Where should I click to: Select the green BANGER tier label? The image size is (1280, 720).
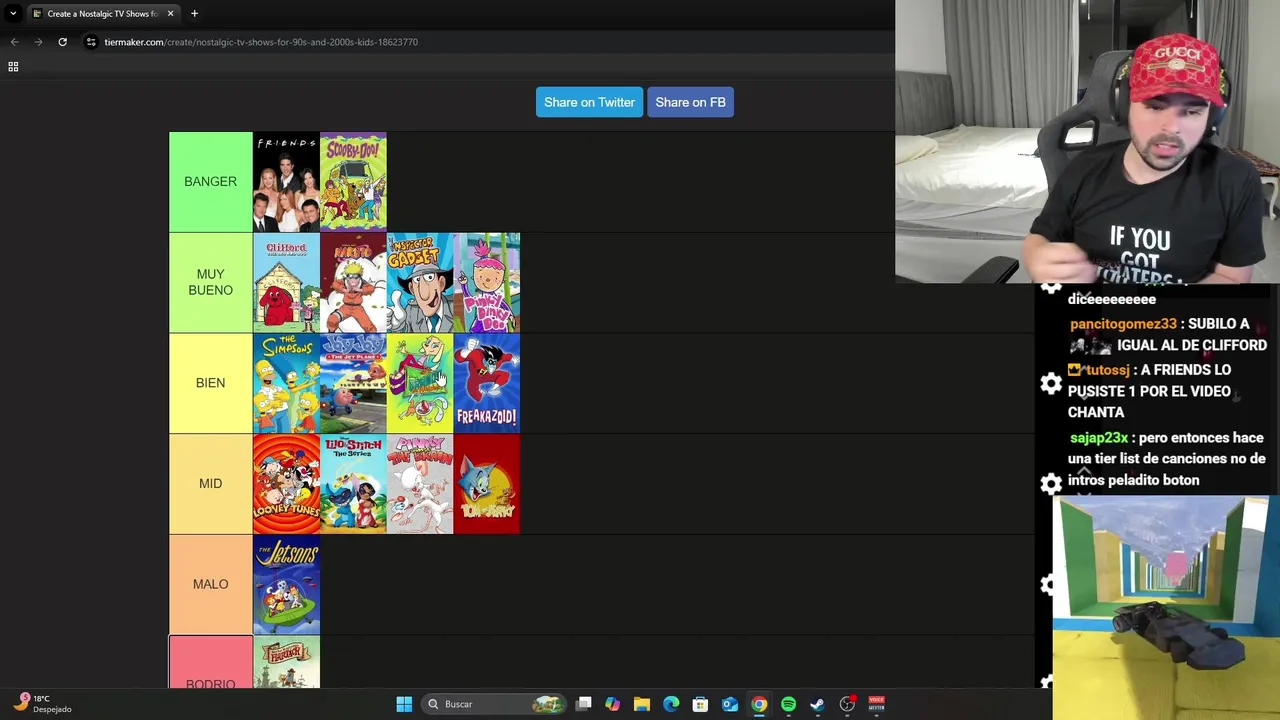210,181
